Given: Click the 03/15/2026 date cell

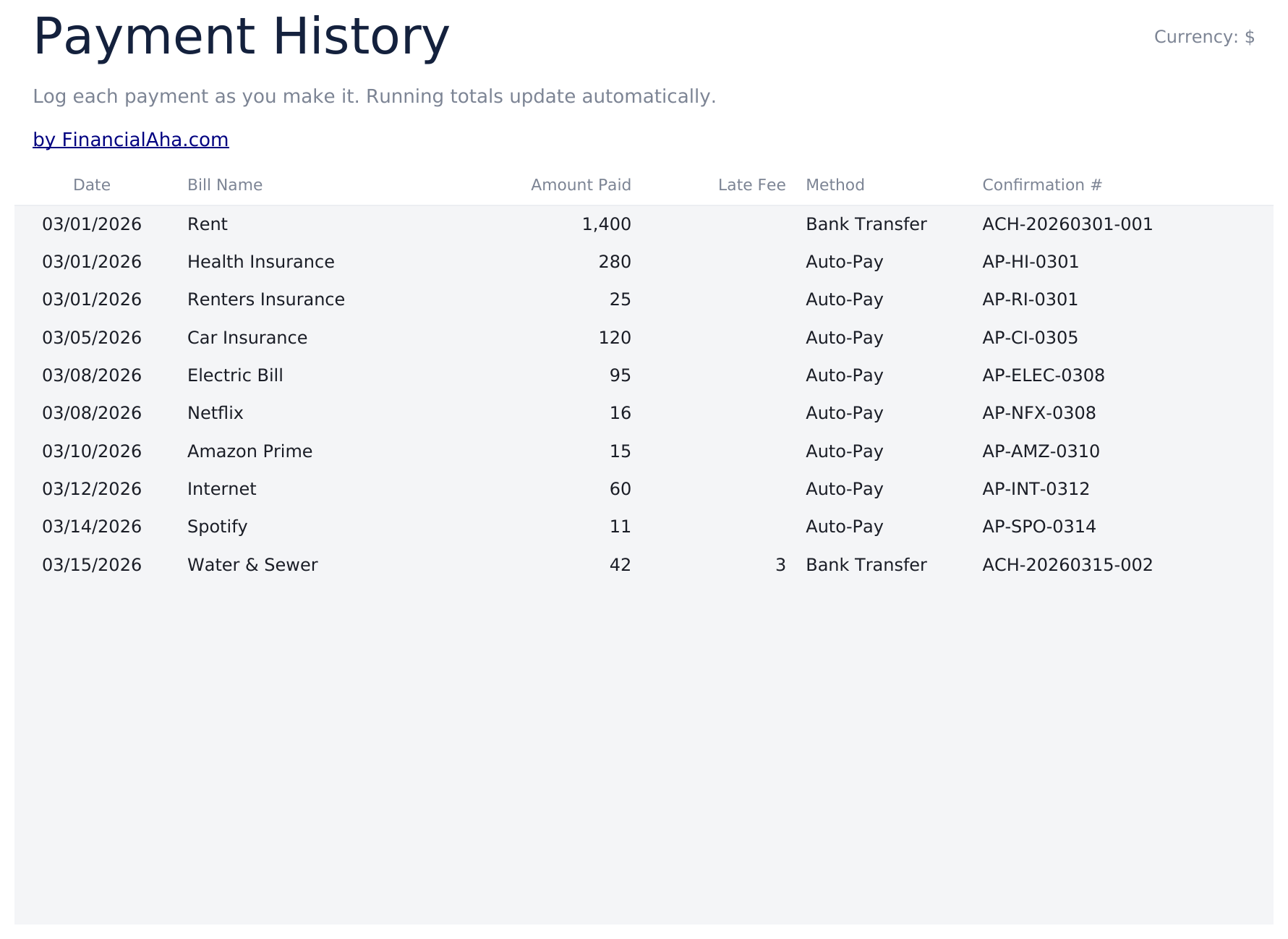Looking at the screenshot, I should [92, 565].
